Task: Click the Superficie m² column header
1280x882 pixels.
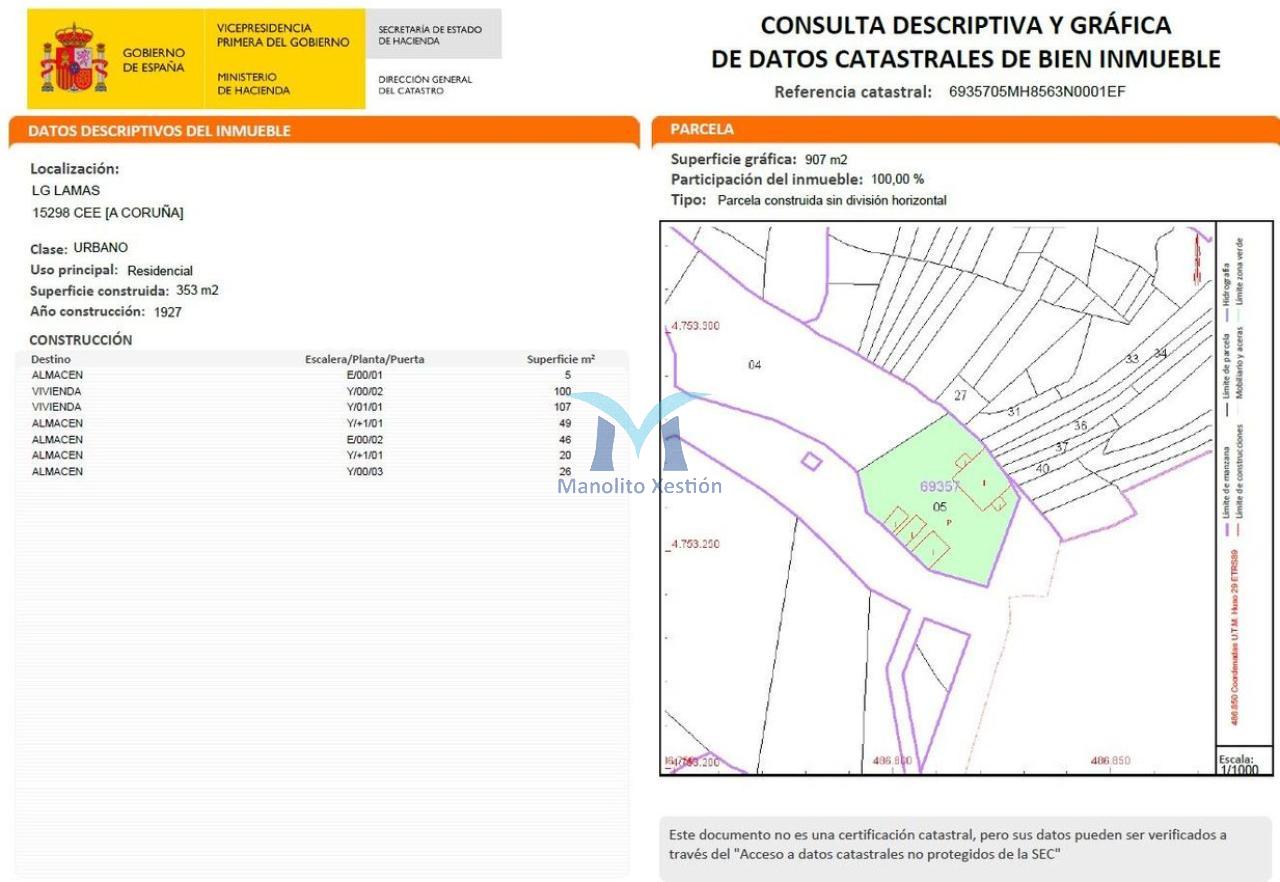Action: pos(560,359)
